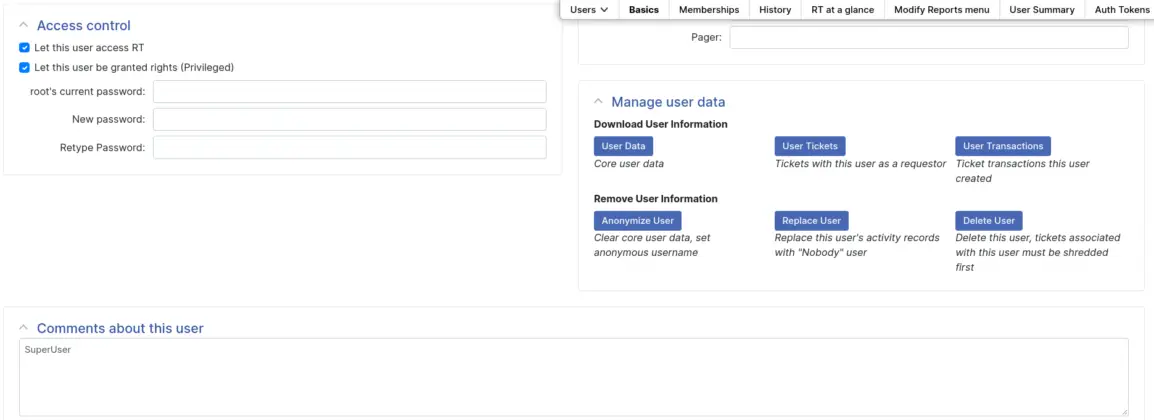Click the Replace User button
The width and height of the screenshot is (1154, 420).
(x=811, y=220)
